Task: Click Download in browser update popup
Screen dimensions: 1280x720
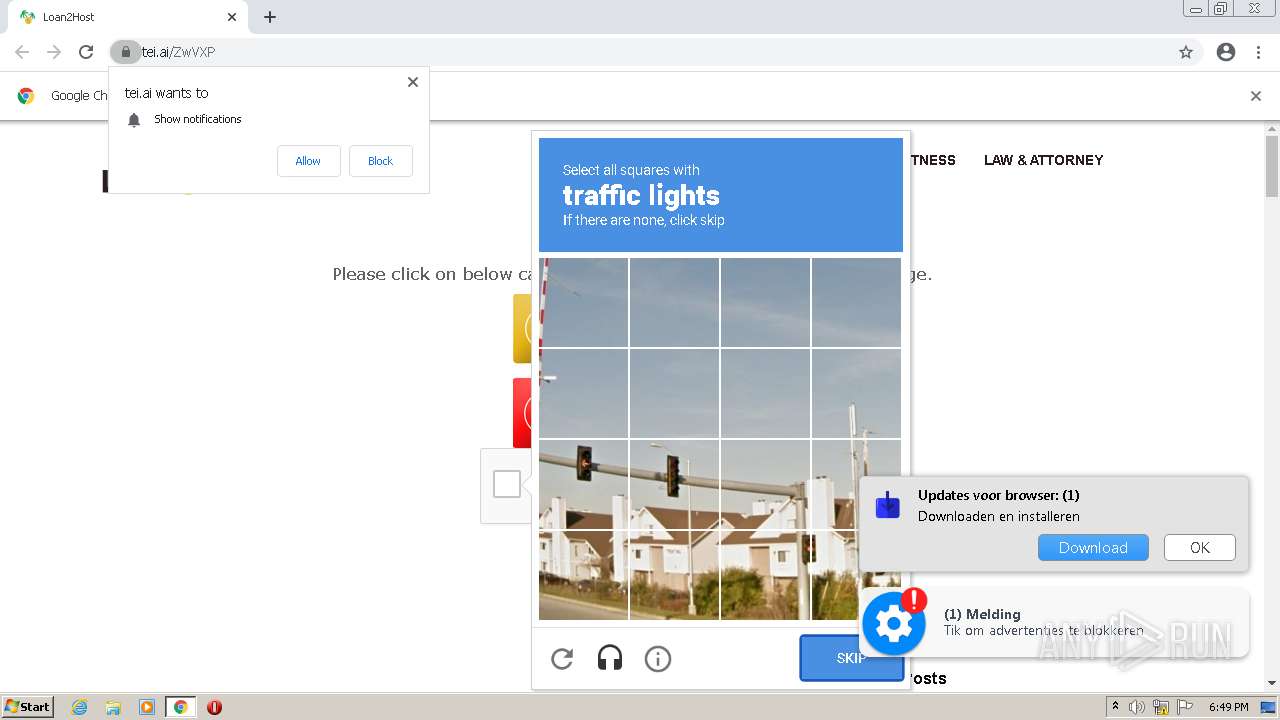Action: click(x=1093, y=548)
